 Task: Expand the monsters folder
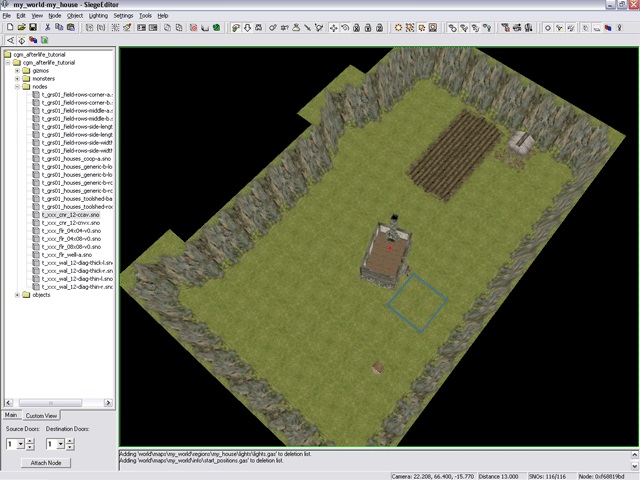17,79
